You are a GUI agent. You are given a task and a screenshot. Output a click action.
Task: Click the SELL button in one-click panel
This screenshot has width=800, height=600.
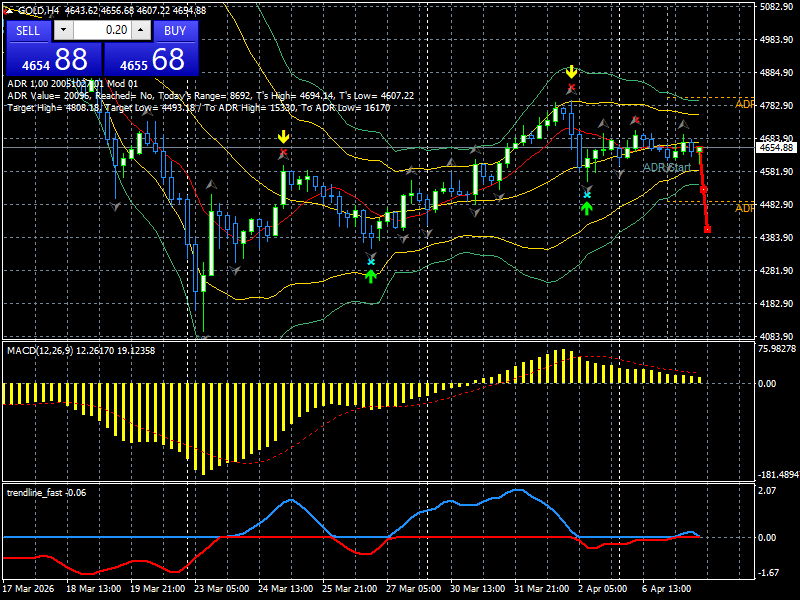coord(28,31)
